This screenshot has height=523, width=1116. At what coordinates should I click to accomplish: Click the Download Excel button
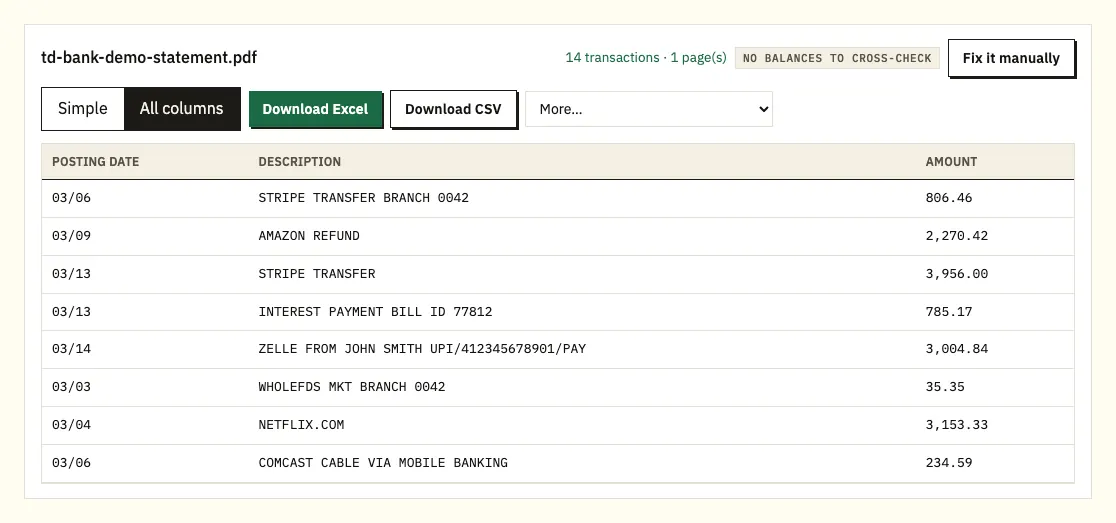click(315, 109)
